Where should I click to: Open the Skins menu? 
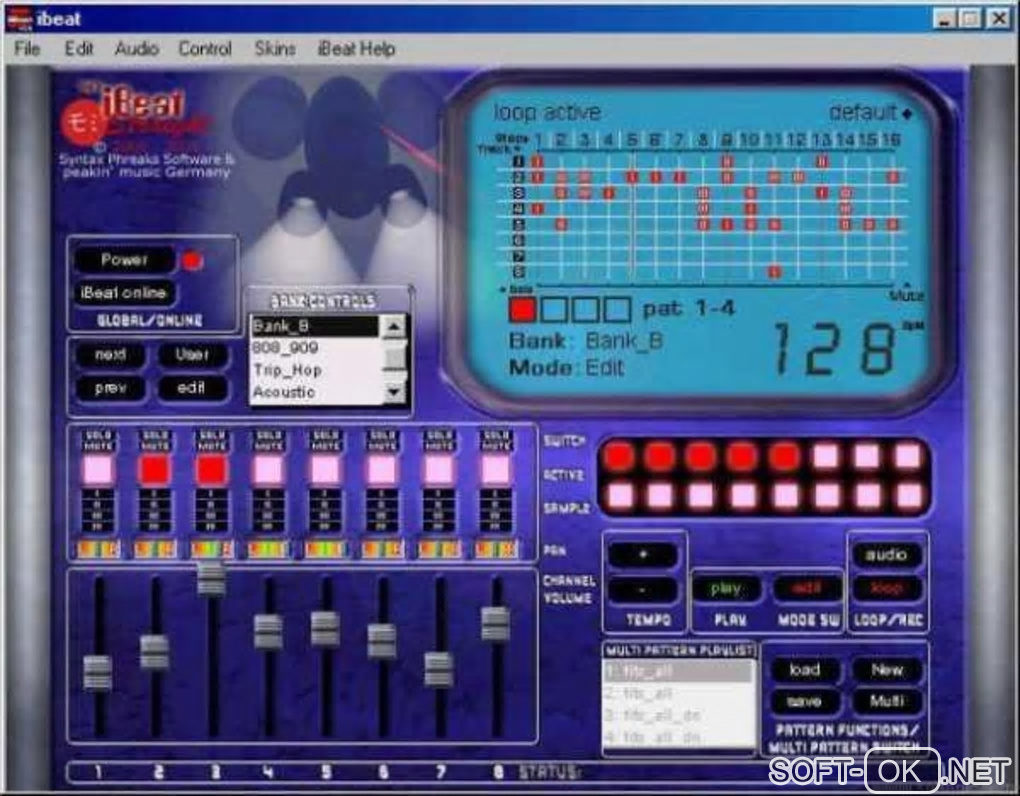point(275,49)
